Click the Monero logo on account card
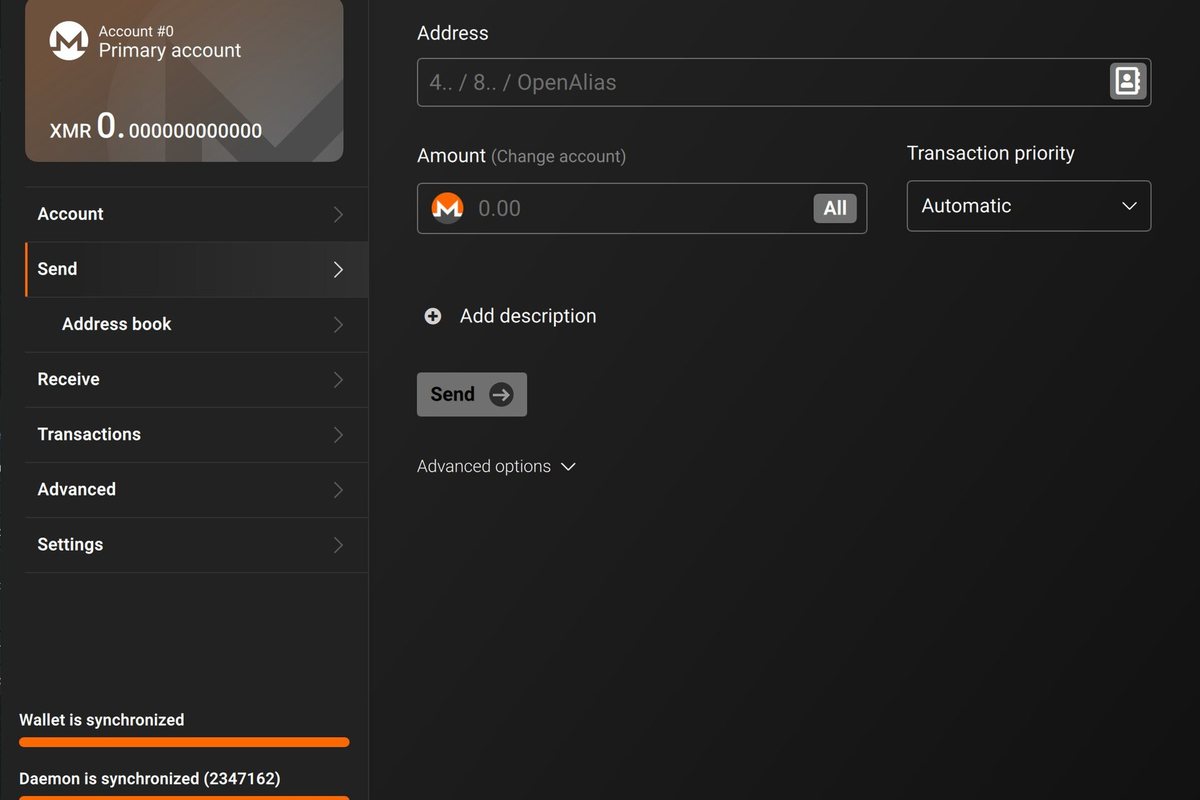 tap(69, 41)
